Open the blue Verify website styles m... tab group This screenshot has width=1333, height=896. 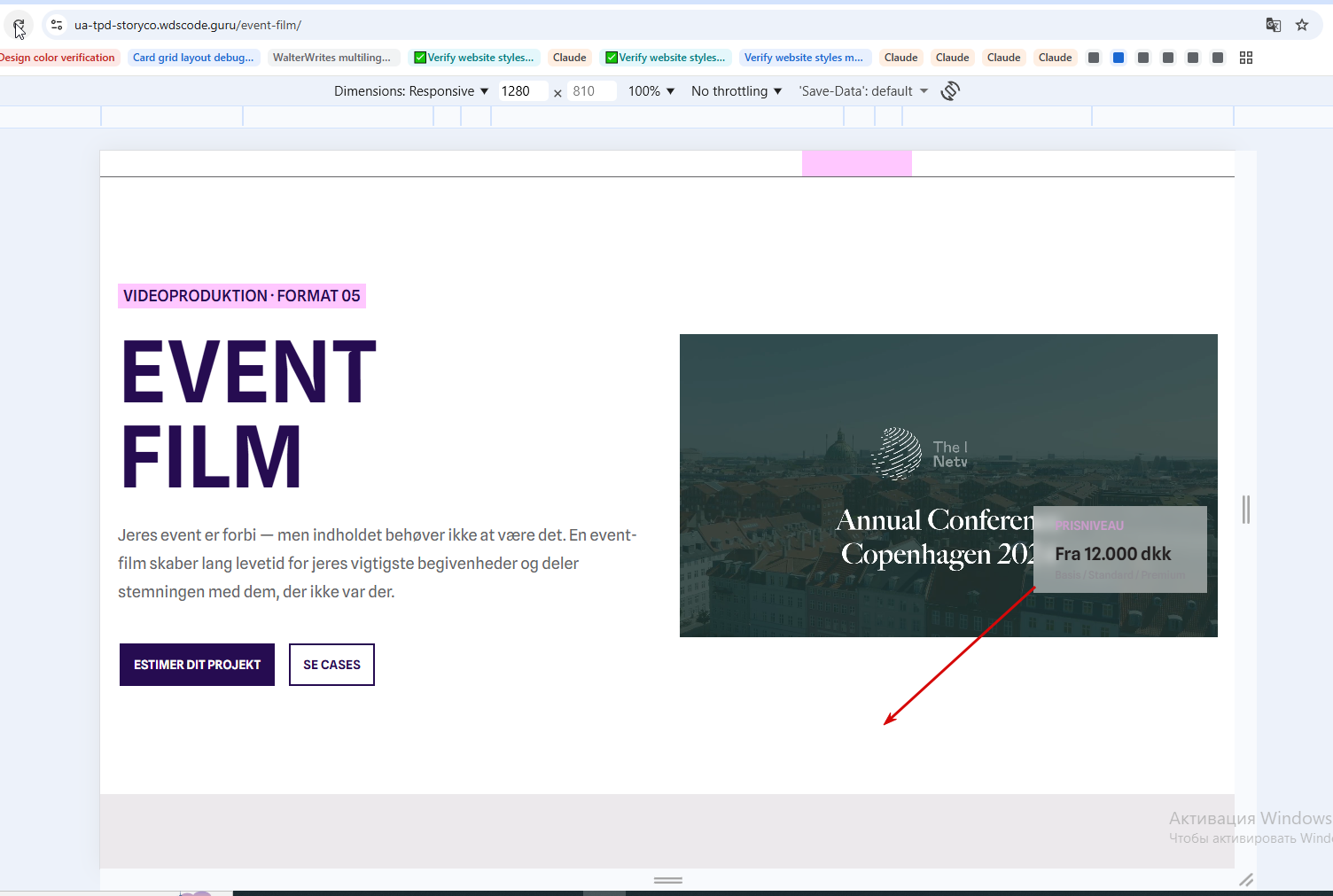[x=804, y=58]
